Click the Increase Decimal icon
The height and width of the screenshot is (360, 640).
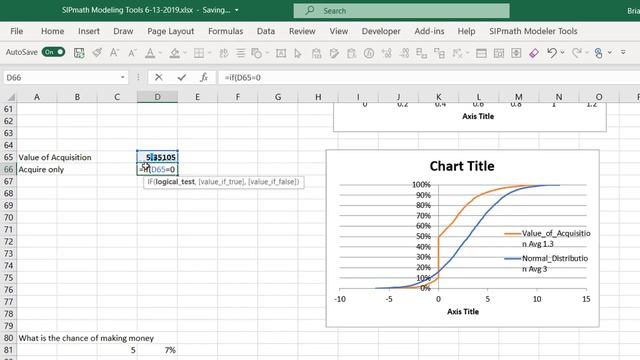[387, 53]
